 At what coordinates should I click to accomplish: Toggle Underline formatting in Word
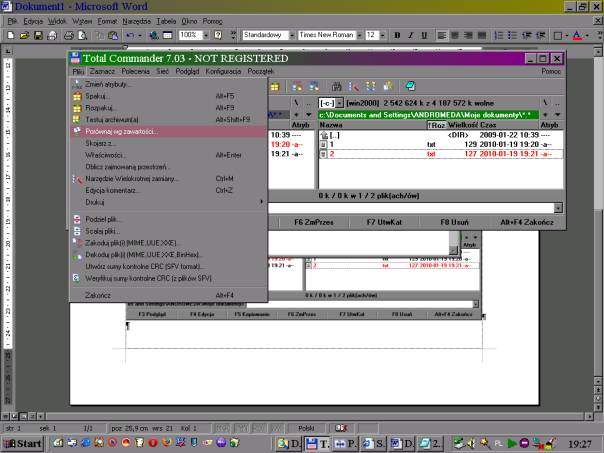point(424,35)
